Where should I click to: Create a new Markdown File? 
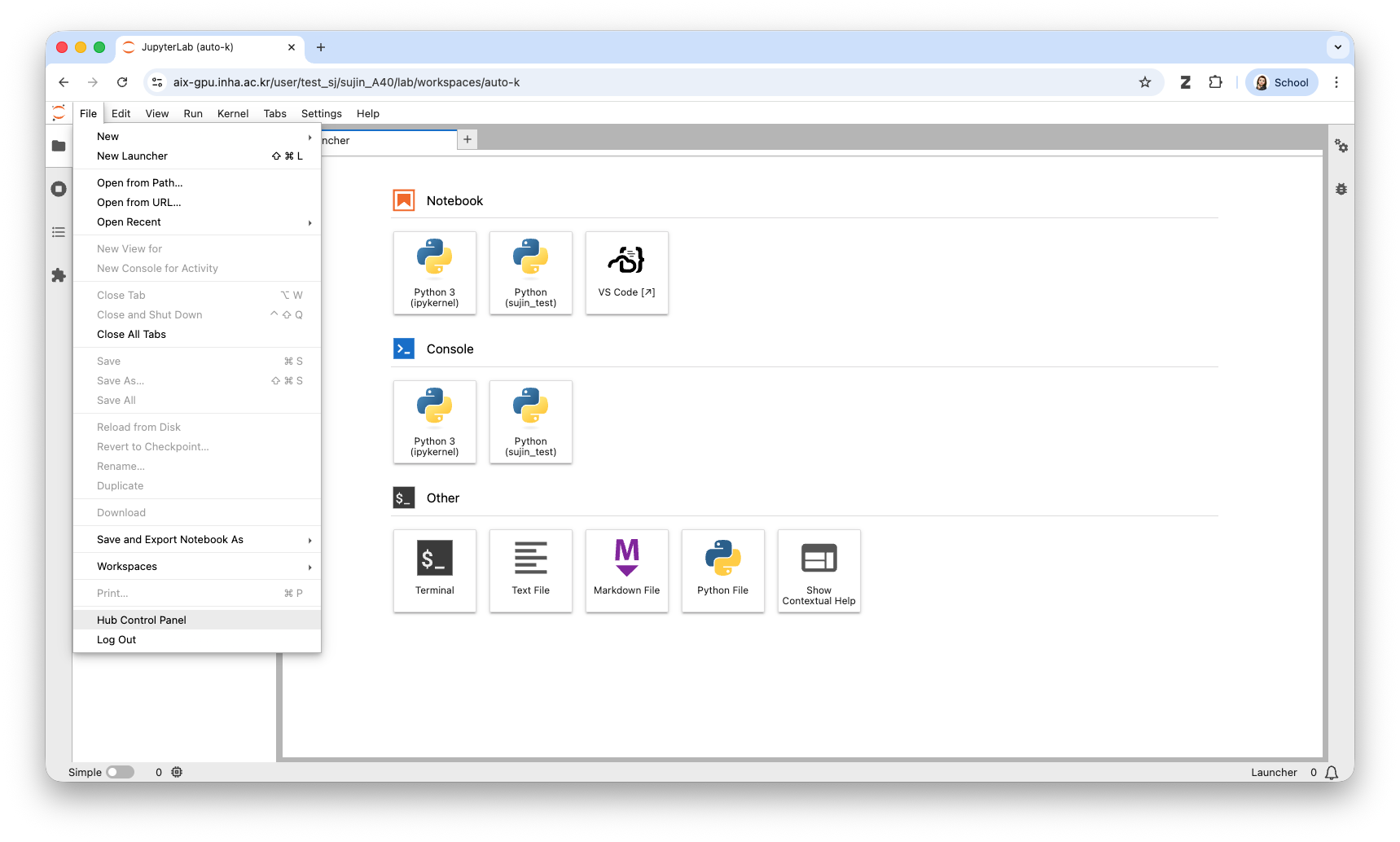[627, 571]
